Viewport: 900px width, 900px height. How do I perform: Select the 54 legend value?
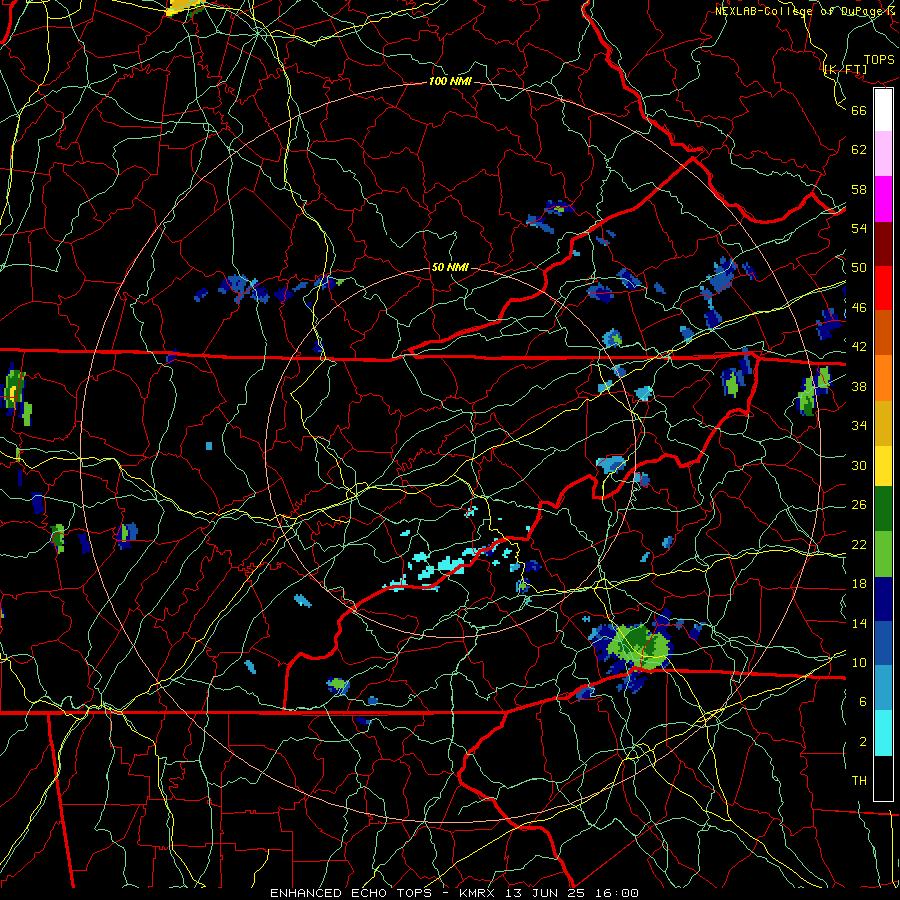(859, 228)
